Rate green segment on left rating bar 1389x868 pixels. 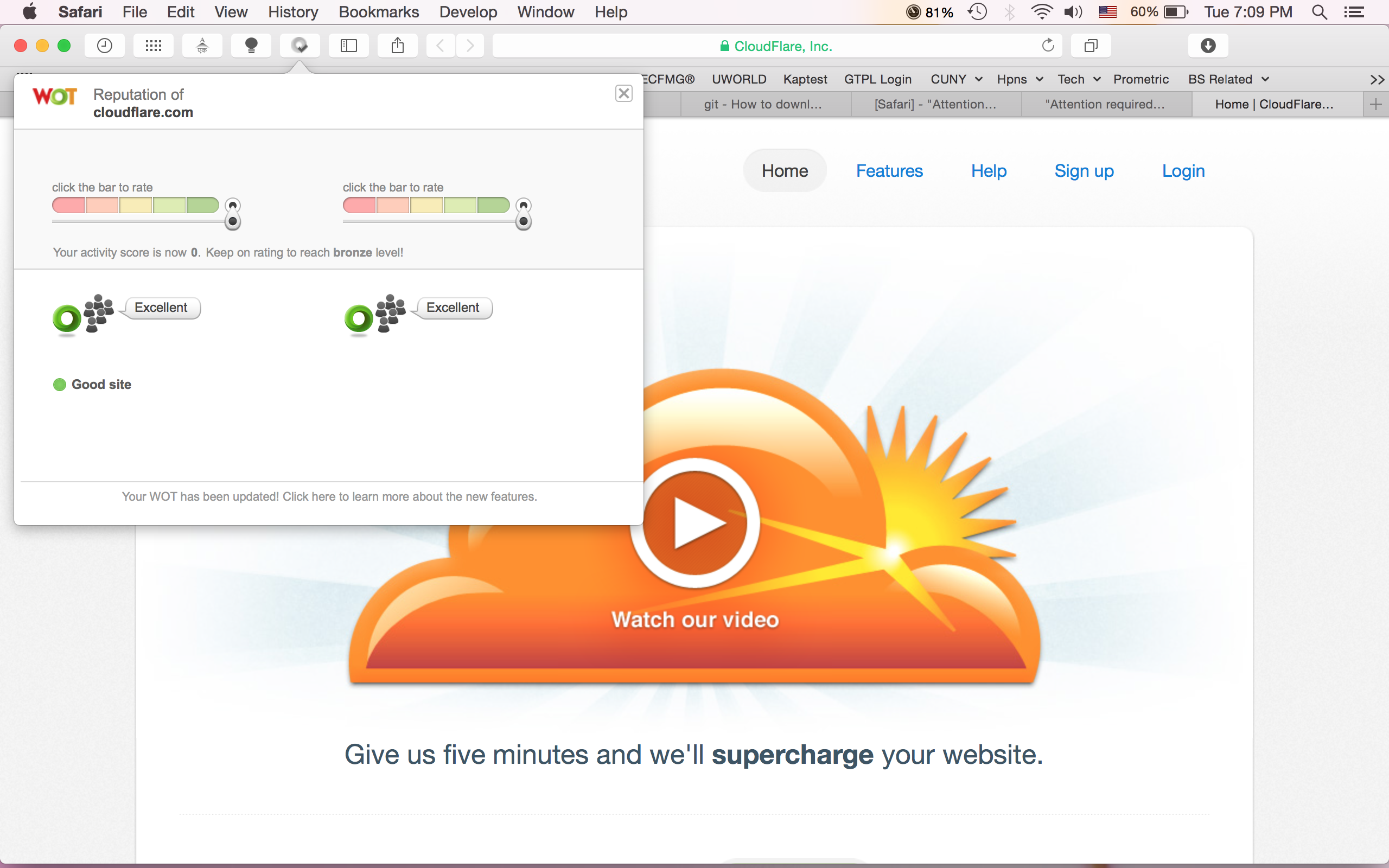click(x=202, y=205)
